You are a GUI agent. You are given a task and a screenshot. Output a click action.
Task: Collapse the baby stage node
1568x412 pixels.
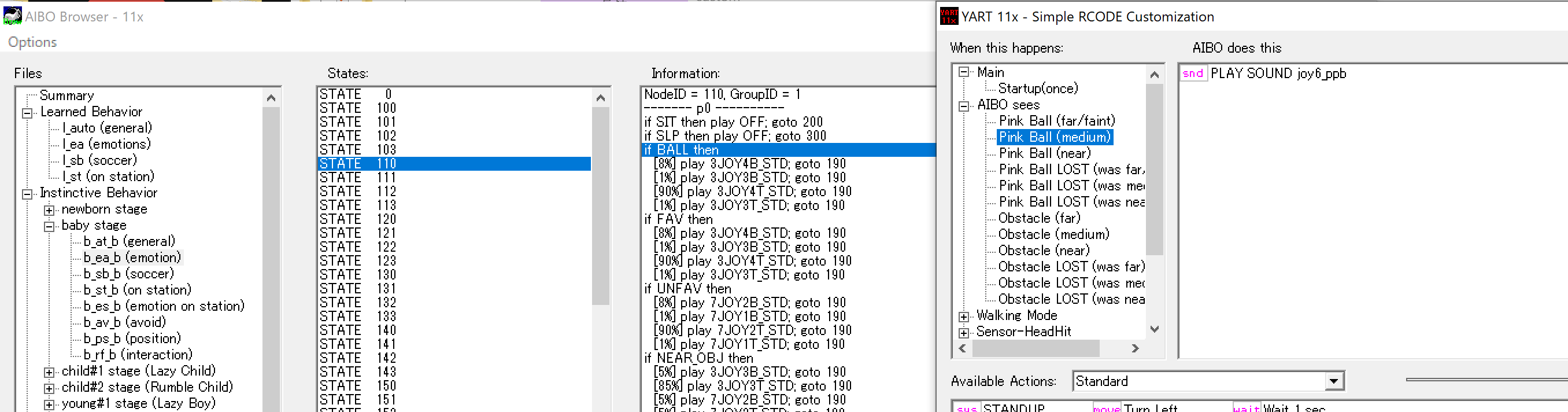tap(49, 226)
